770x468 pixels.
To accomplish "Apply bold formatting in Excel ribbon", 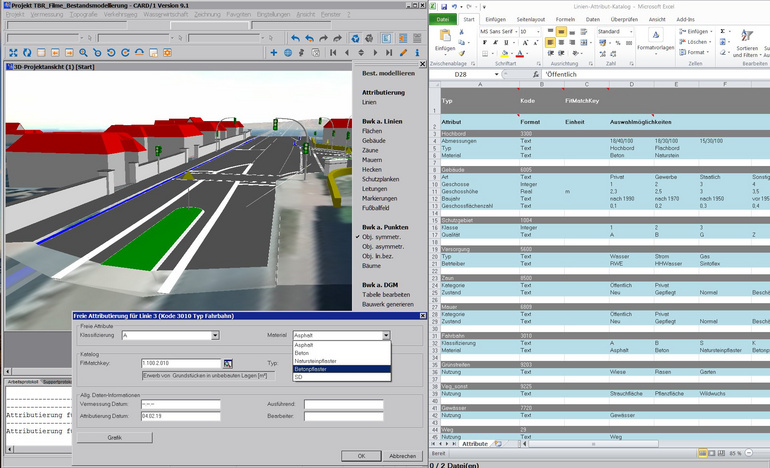I will [x=483, y=44].
